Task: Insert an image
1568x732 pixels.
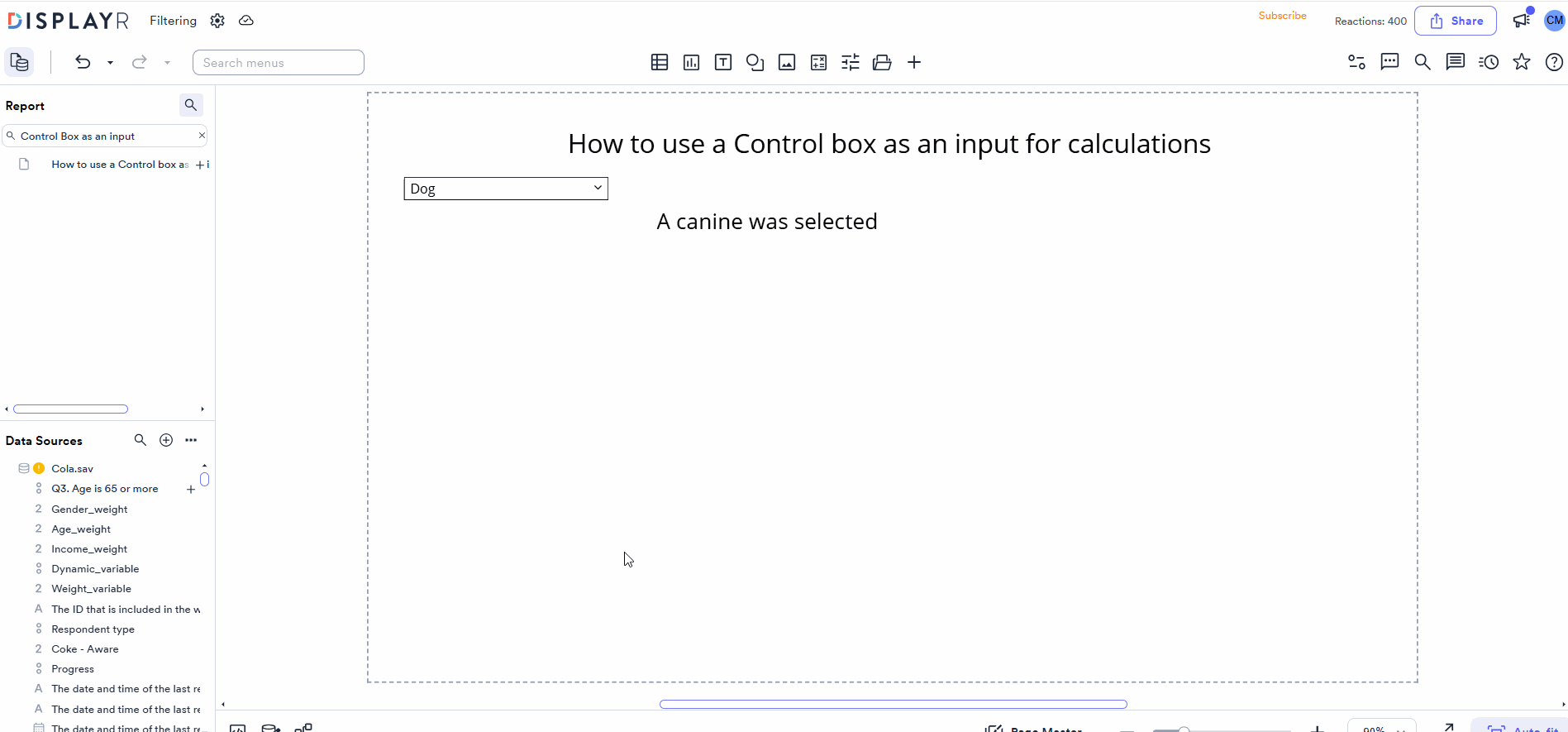Action: (x=787, y=62)
